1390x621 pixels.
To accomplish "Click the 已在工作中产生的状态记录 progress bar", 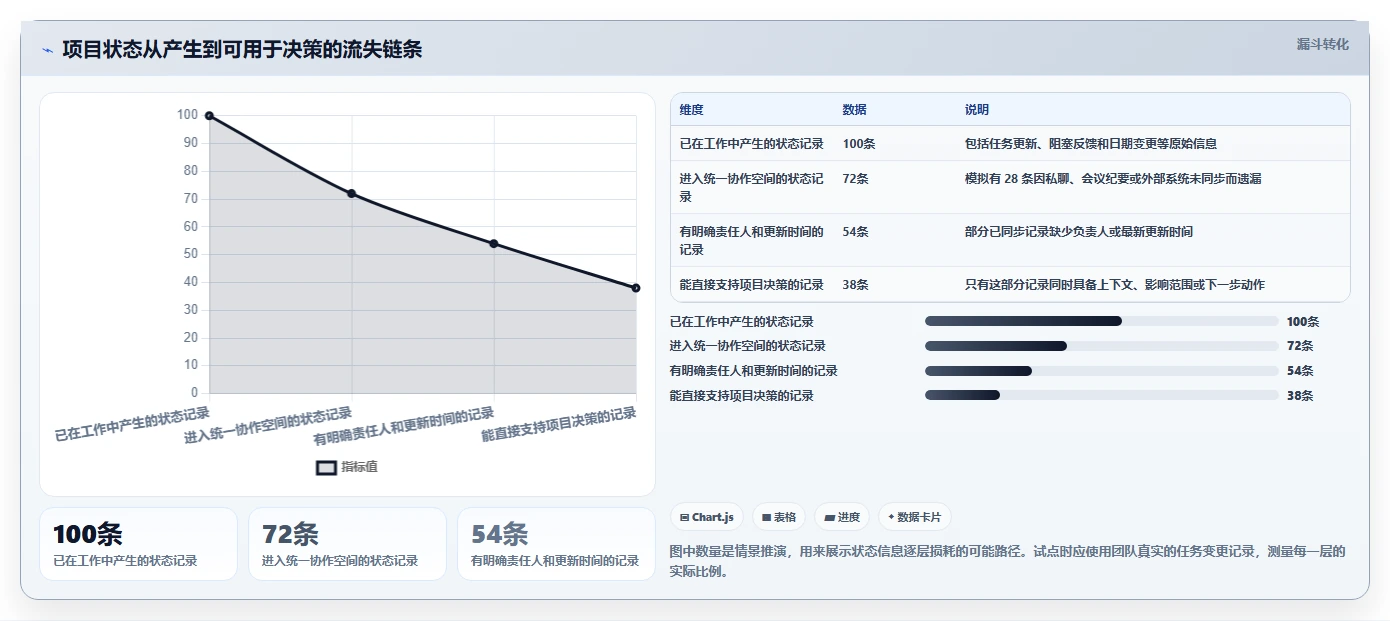I will coord(1101,321).
